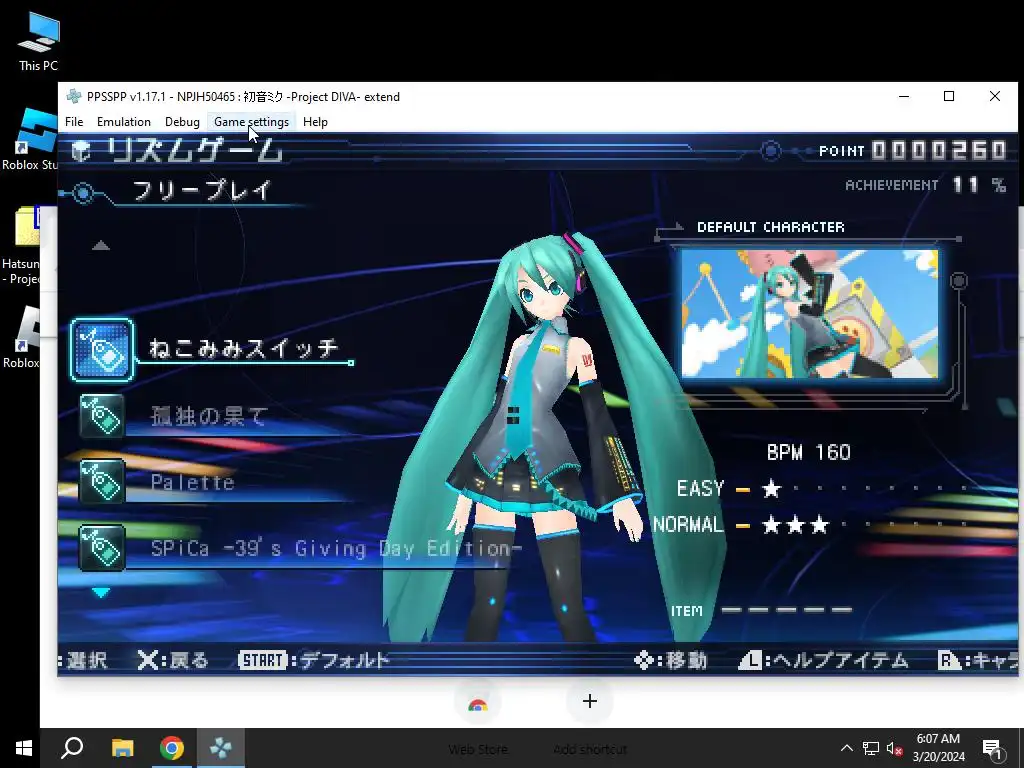Open the notification center icon
This screenshot has width=1024, height=768.
point(993,749)
